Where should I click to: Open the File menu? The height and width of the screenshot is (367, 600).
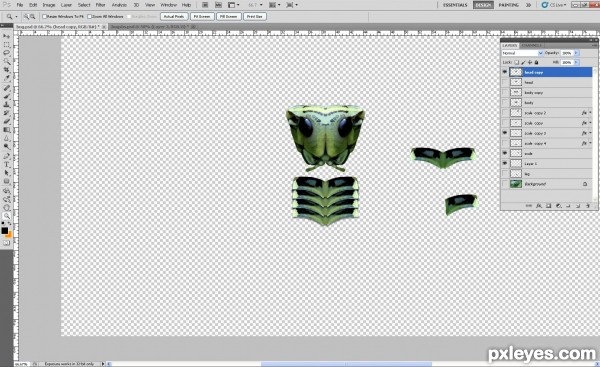[20, 5]
